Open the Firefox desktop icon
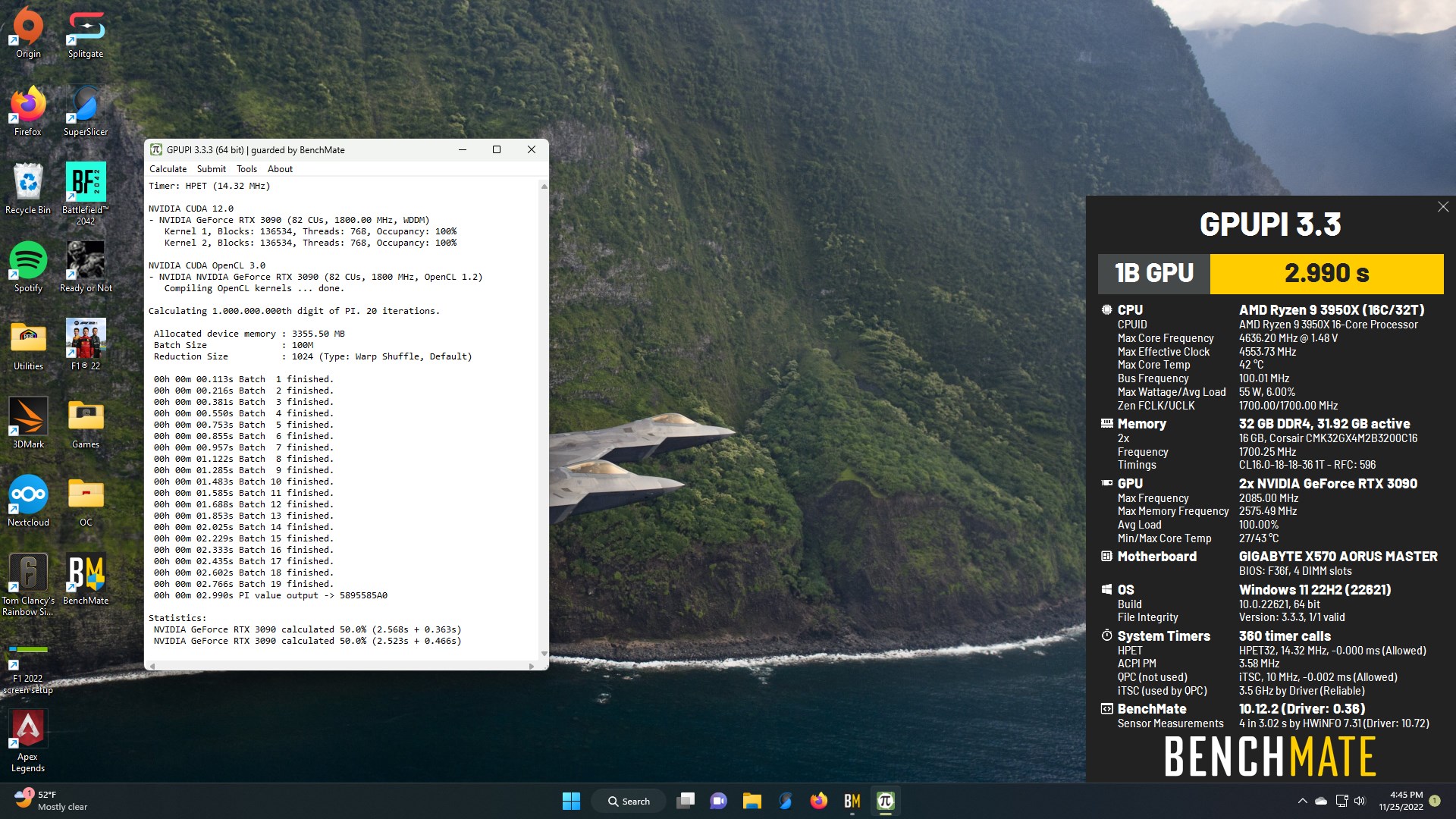1456x819 pixels. coord(28,111)
